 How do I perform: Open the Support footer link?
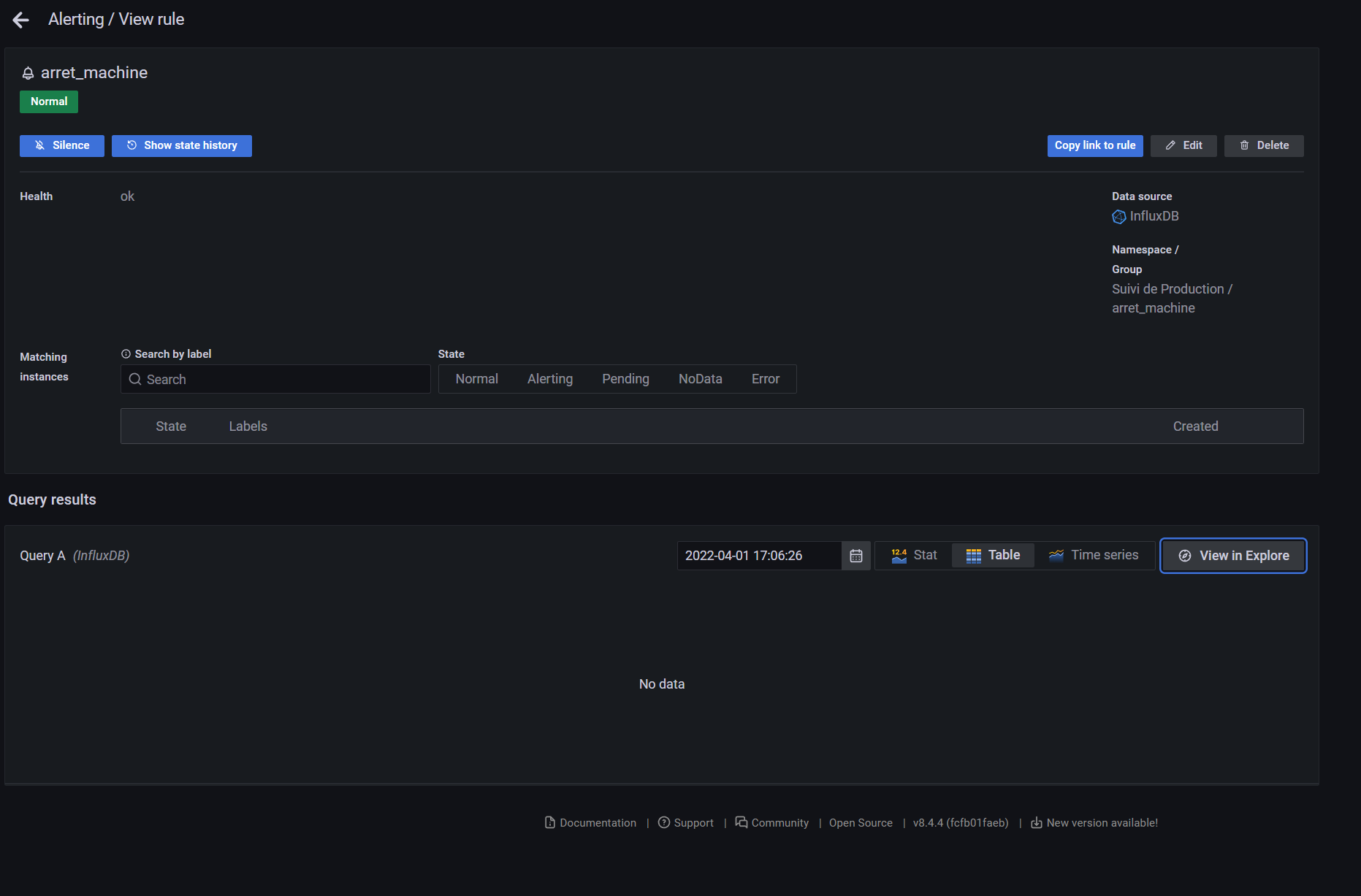tap(685, 823)
